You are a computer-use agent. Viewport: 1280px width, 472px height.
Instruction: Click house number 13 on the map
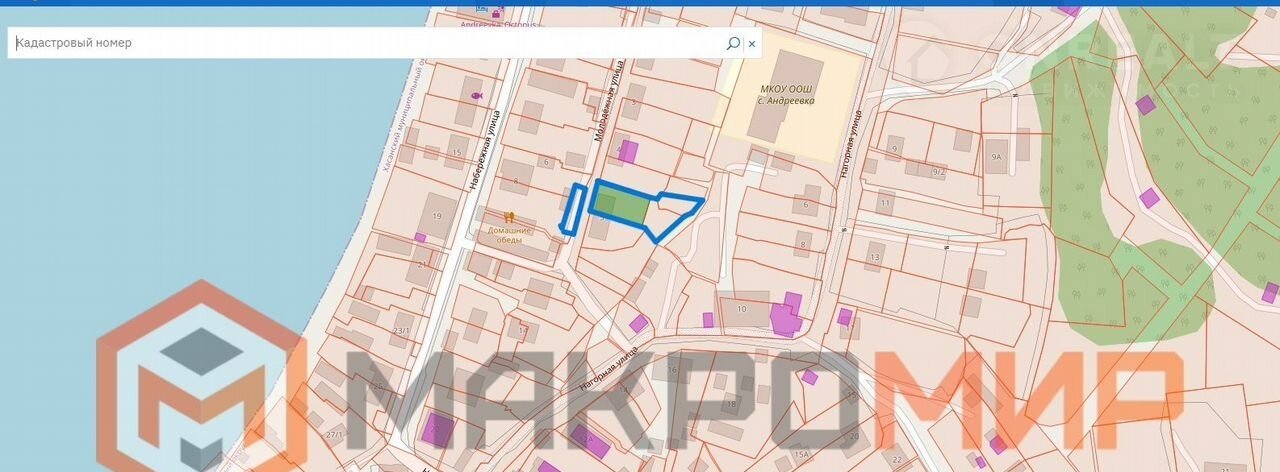[x=874, y=257]
